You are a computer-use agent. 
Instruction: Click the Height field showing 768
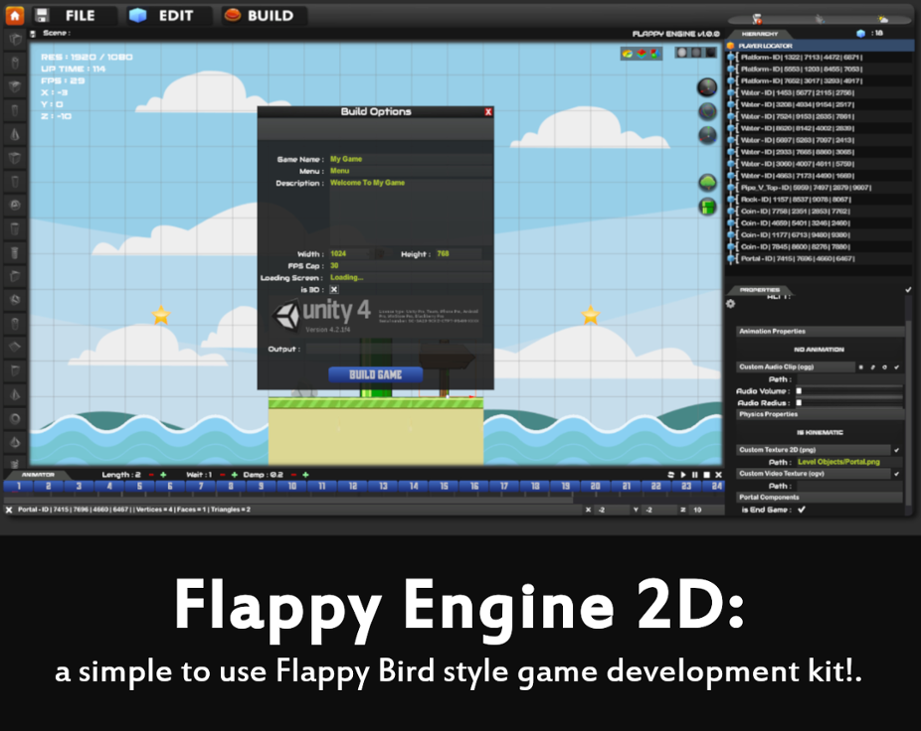(x=458, y=254)
